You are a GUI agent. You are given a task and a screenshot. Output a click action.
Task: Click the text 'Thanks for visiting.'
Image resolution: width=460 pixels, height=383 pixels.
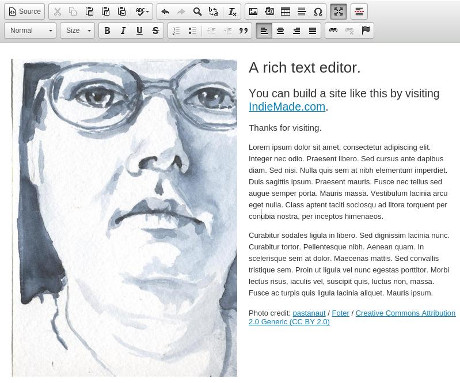285,128
